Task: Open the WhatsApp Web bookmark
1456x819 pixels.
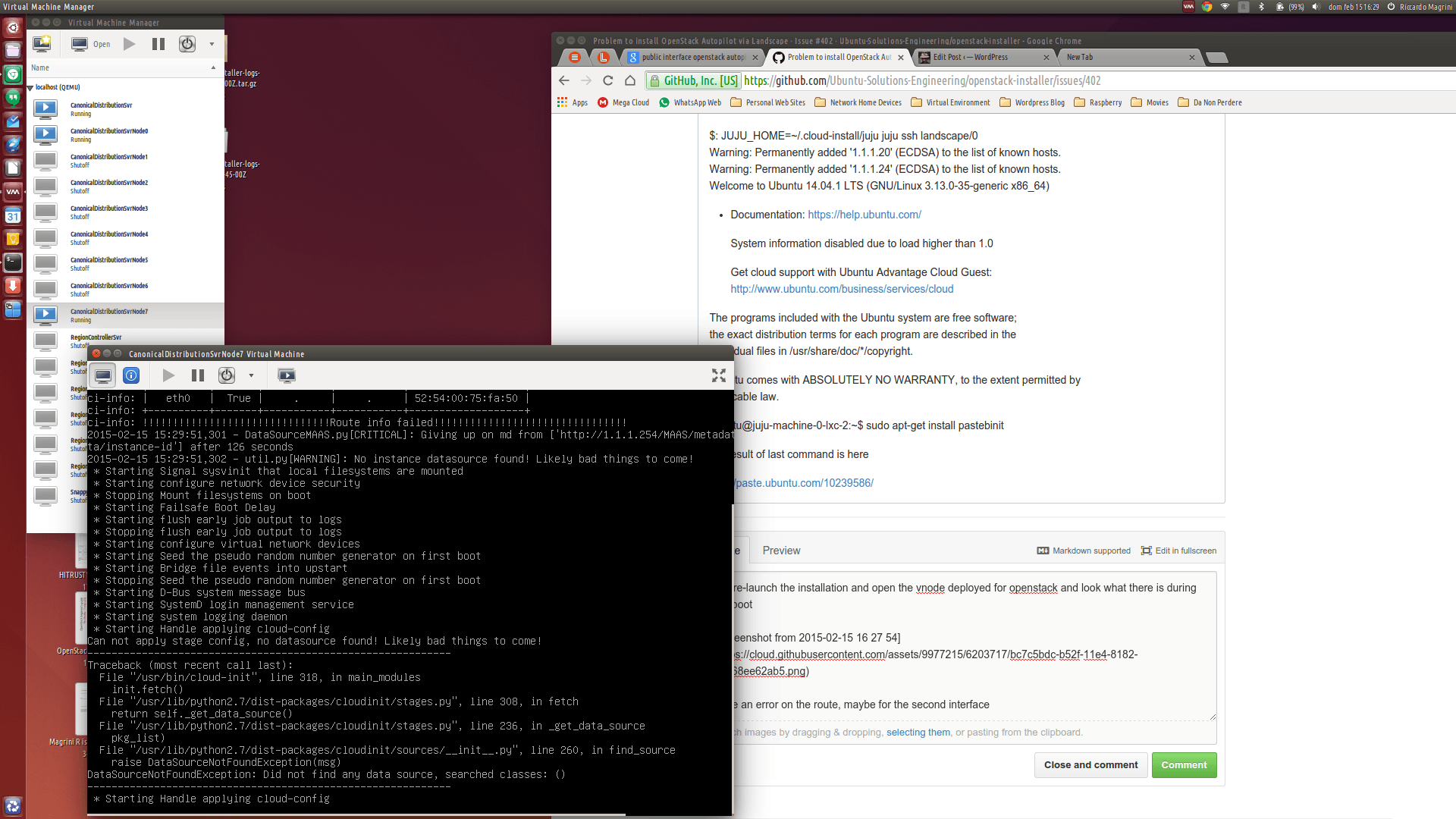Action: pyautogui.click(x=690, y=102)
